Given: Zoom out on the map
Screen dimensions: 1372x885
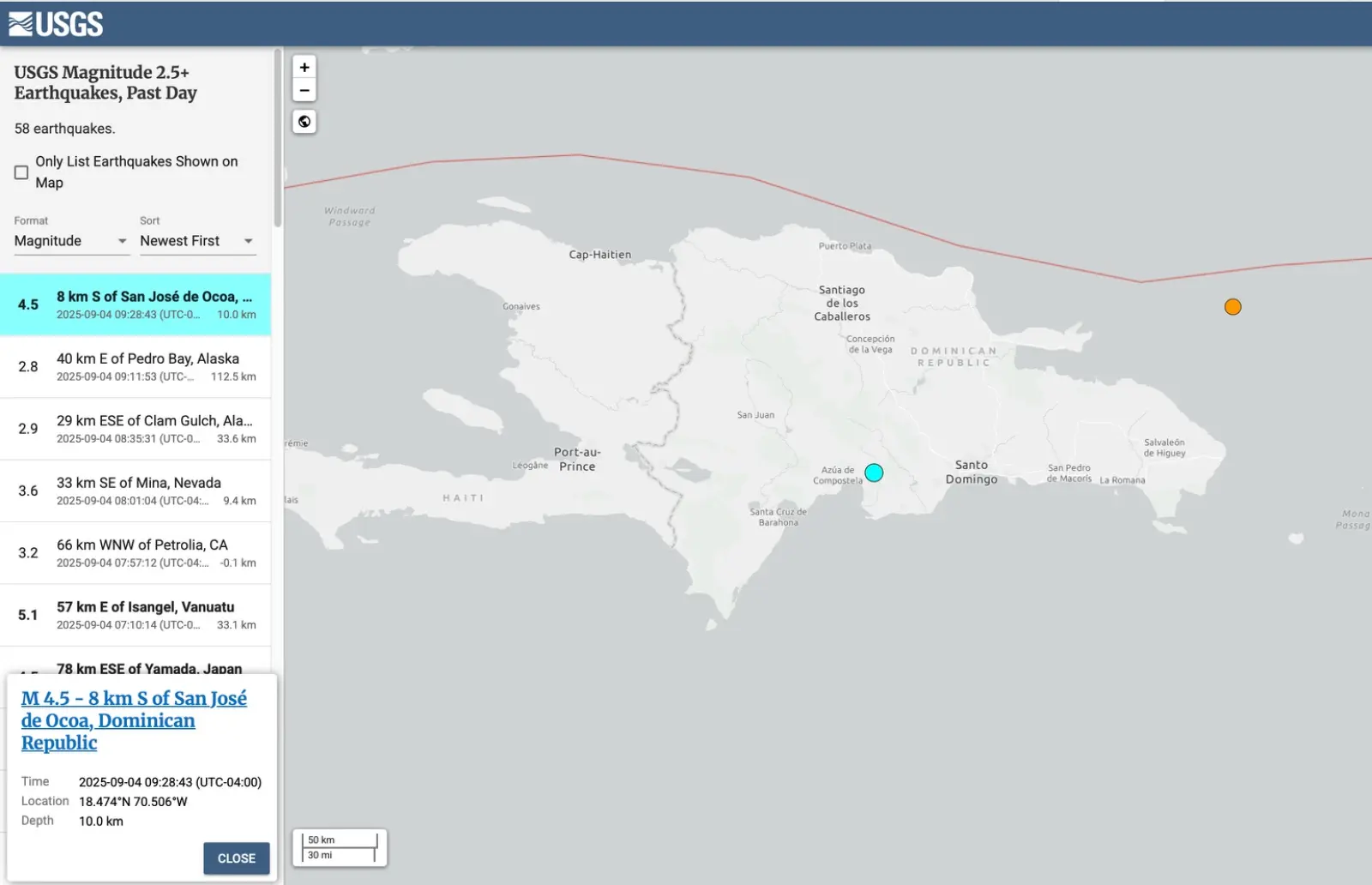Looking at the screenshot, I should (304, 90).
